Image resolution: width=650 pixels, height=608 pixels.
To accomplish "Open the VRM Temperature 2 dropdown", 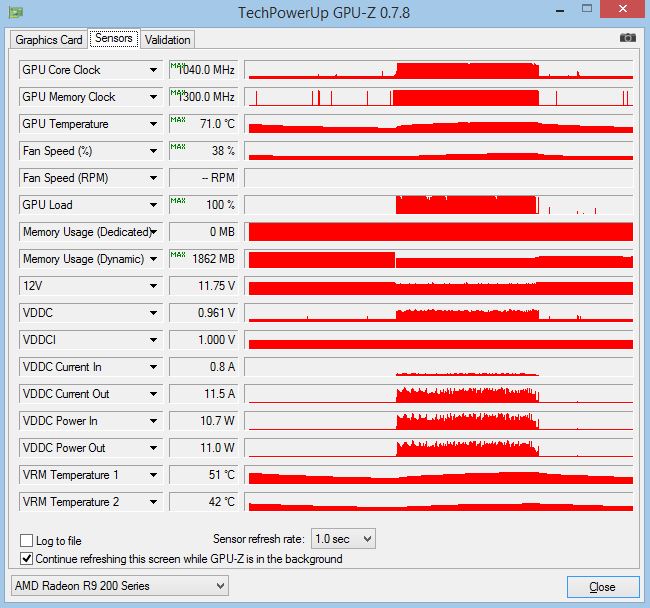I will point(153,502).
